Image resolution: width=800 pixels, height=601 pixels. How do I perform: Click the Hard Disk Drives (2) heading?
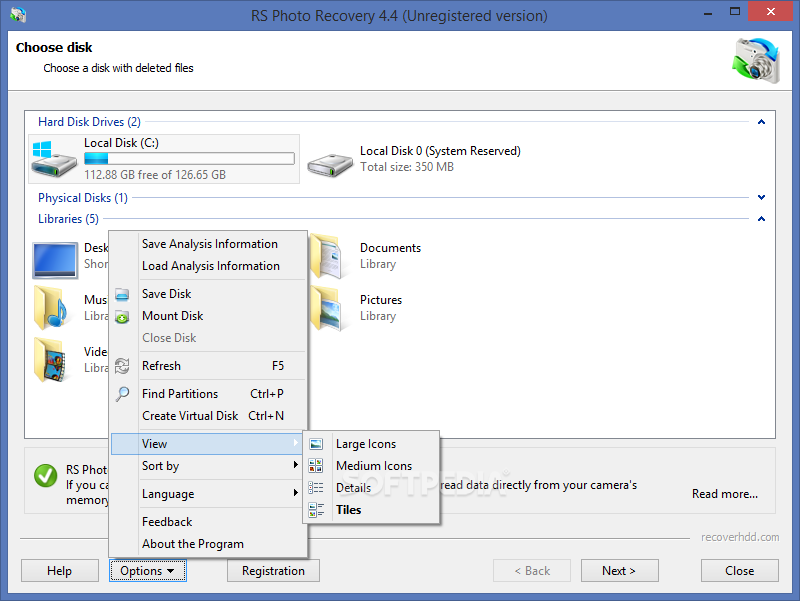[x=89, y=122]
